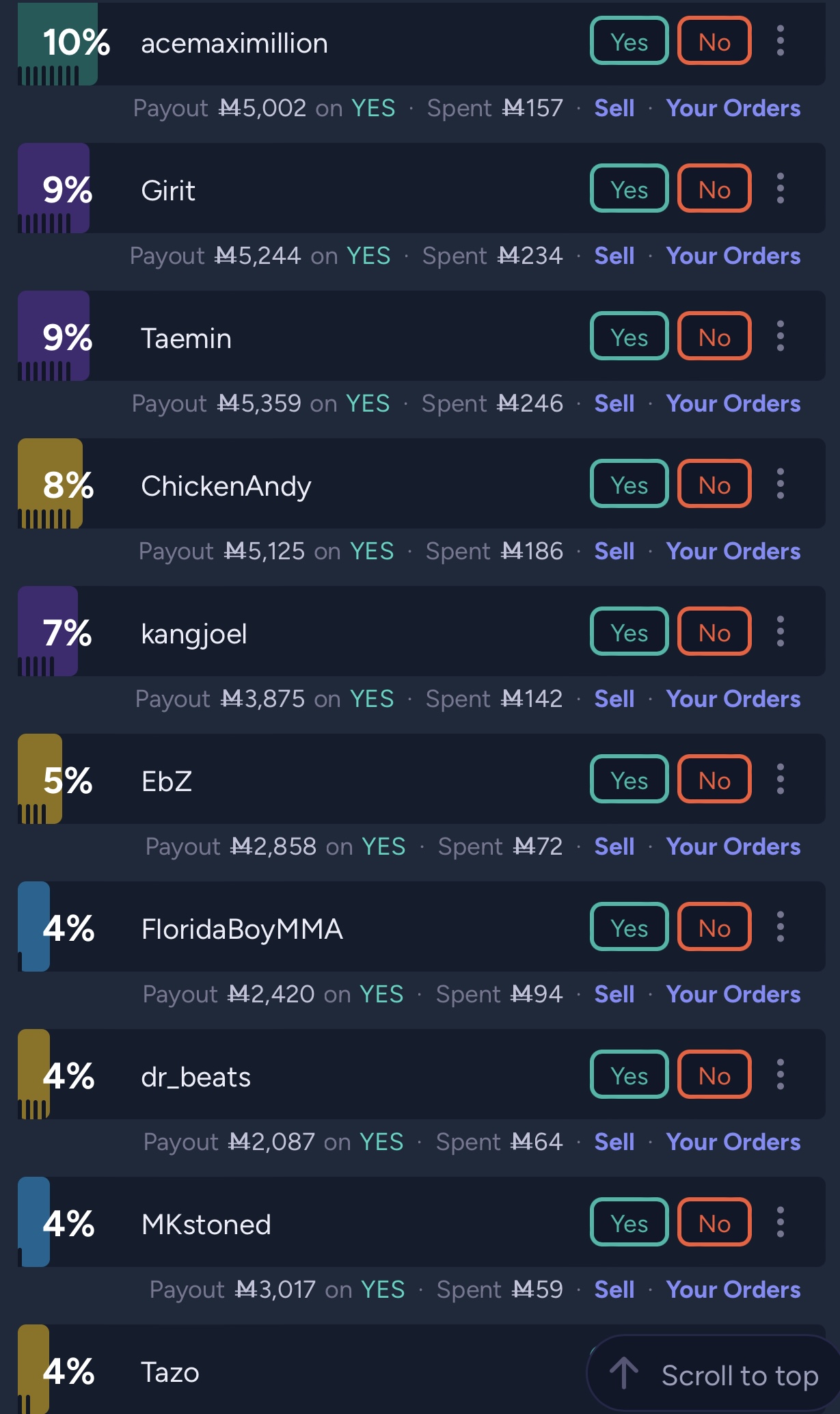Screen dimensions: 840x1414
Task: Open the three-dot menu for Girit
Action: point(780,189)
